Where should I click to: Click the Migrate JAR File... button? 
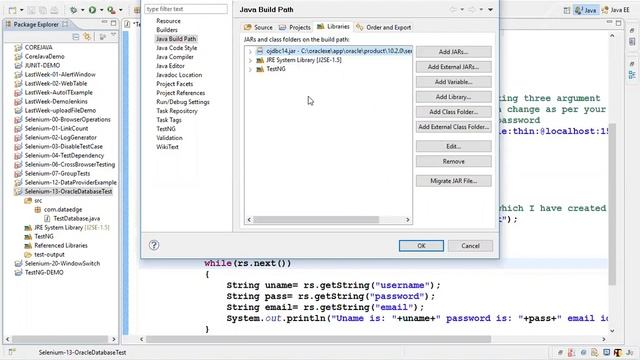453,181
